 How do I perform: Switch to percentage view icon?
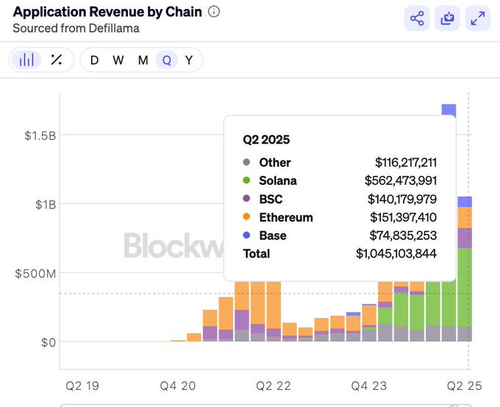point(56,60)
